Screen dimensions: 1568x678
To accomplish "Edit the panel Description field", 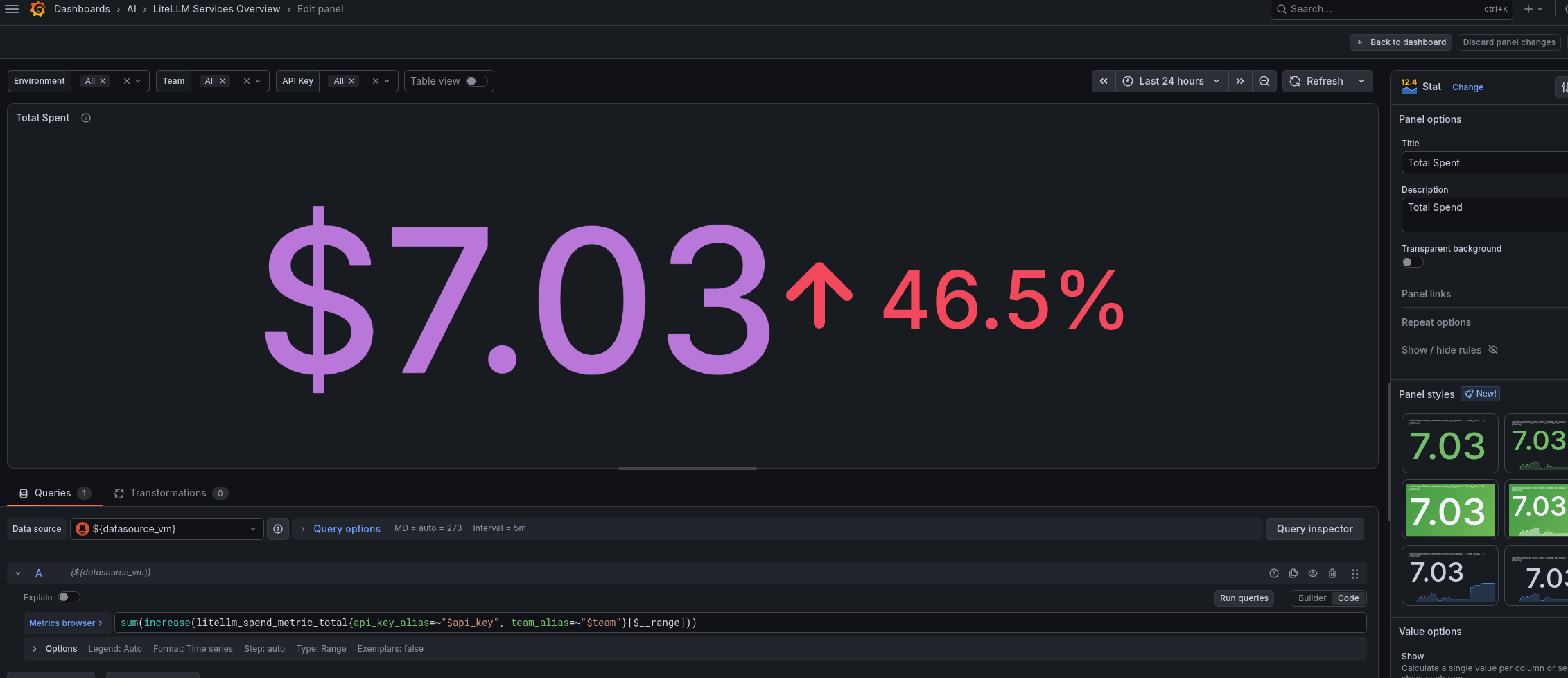I will tap(1485, 215).
